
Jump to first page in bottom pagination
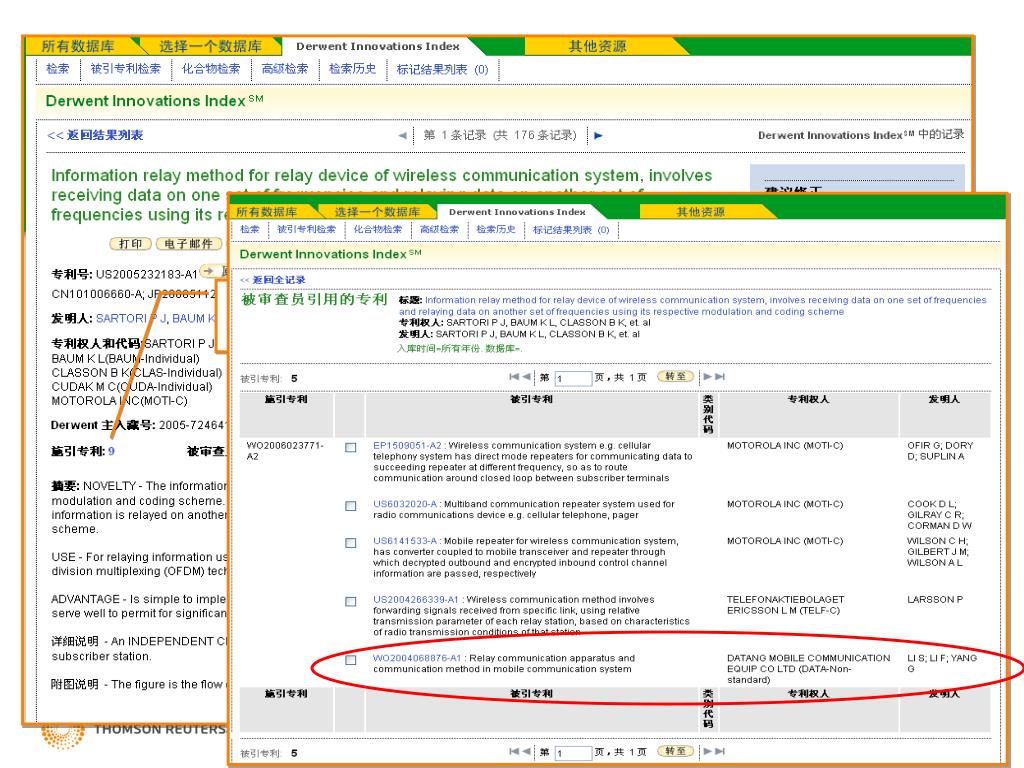[514, 752]
